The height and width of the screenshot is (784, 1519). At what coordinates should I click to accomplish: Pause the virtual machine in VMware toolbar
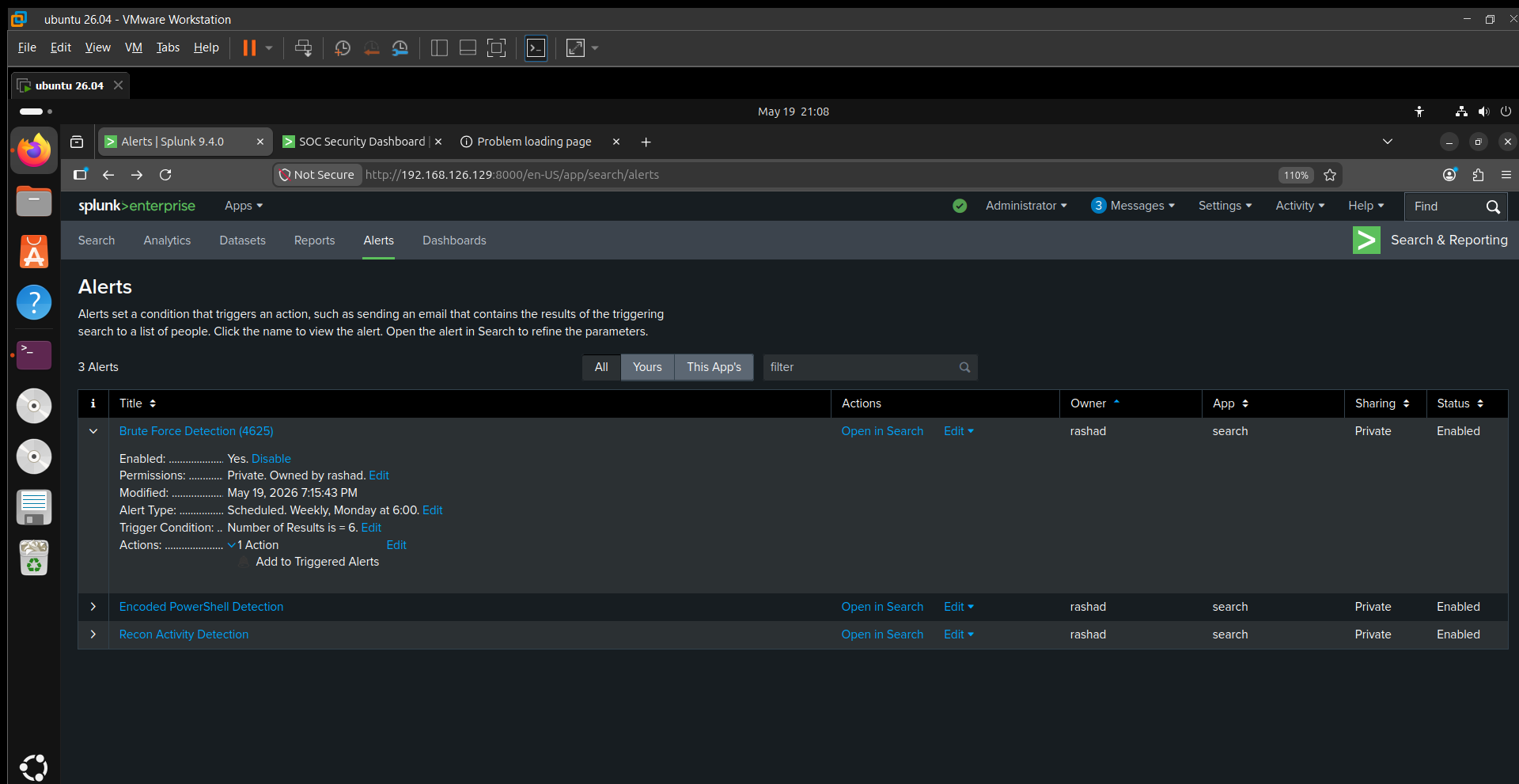point(249,48)
